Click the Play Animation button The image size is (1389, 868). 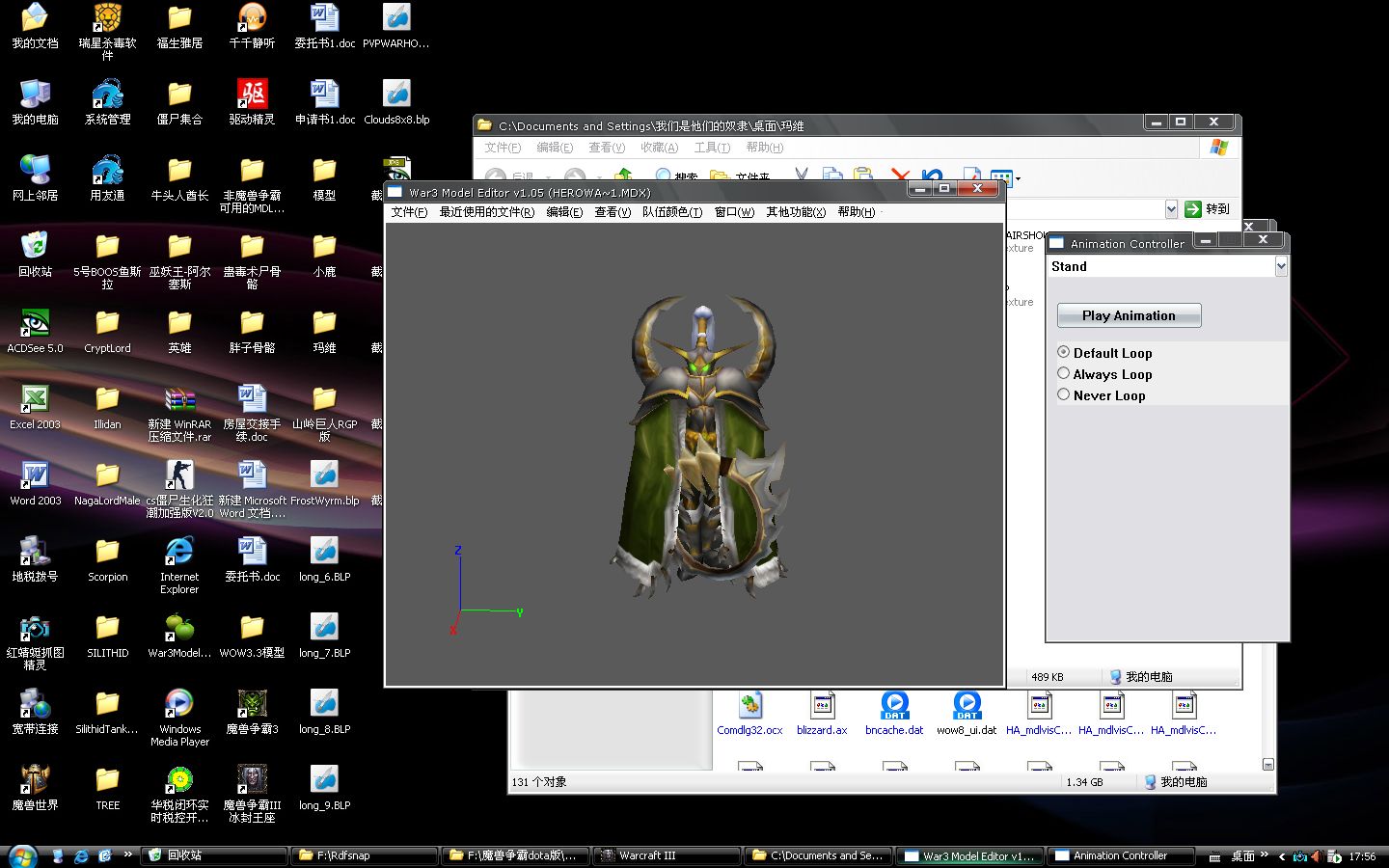pyautogui.click(x=1129, y=315)
